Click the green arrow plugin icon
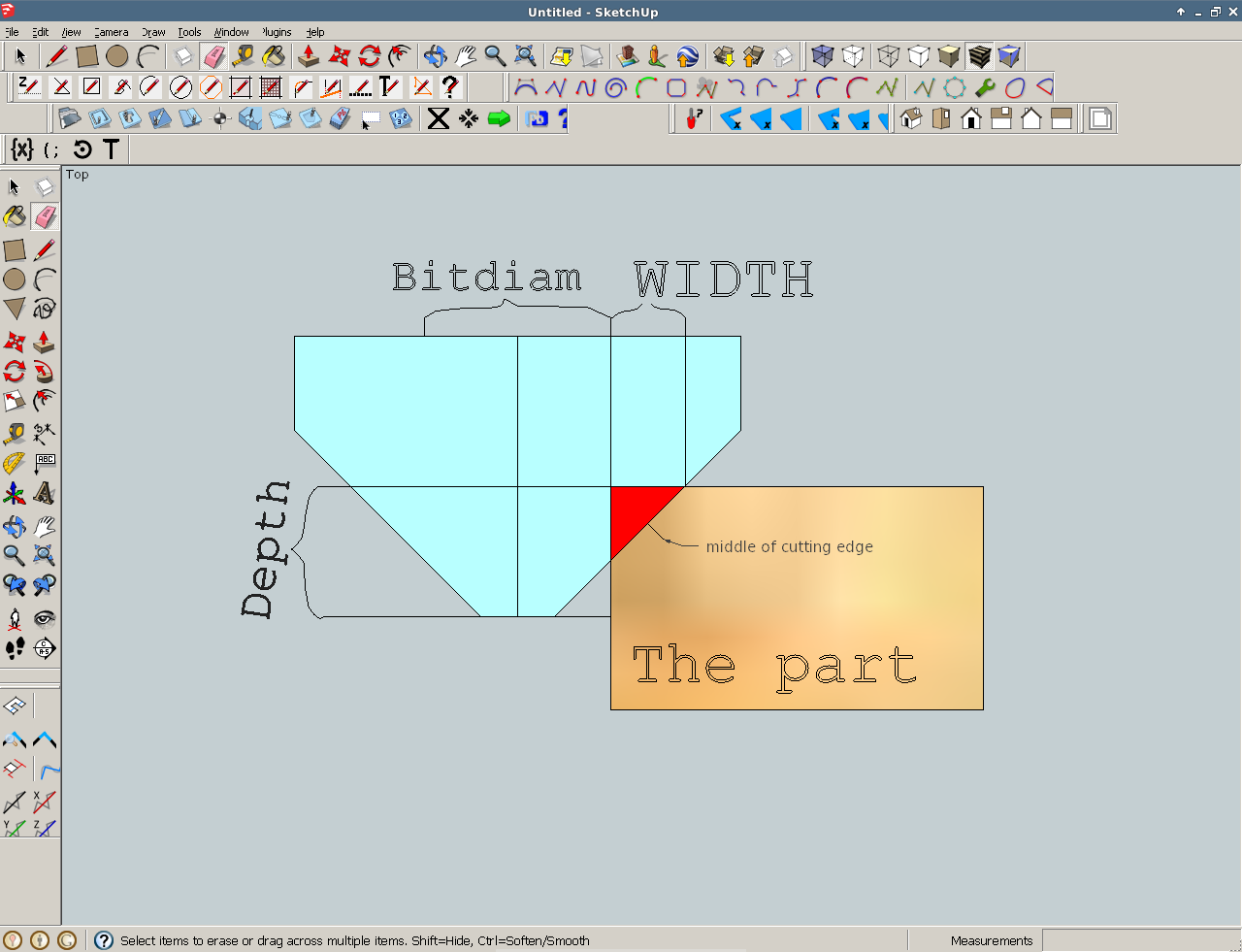Image resolution: width=1242 pixels, height=952 pixels. tap(499, 118)
